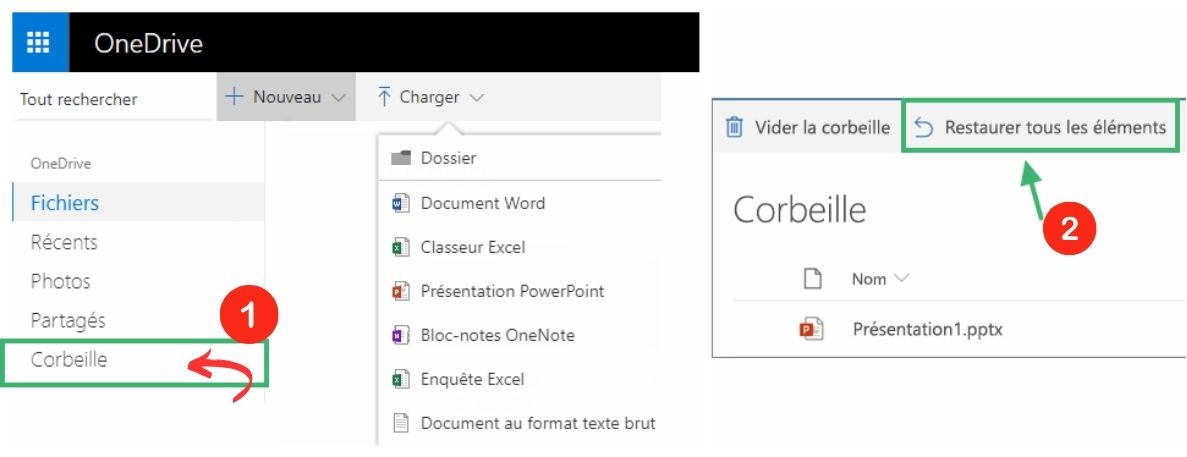1187x457 pixels.
Task: Click the OneDrive label above Fichiers
Action: pyautogui.click(x=61, y=163)
